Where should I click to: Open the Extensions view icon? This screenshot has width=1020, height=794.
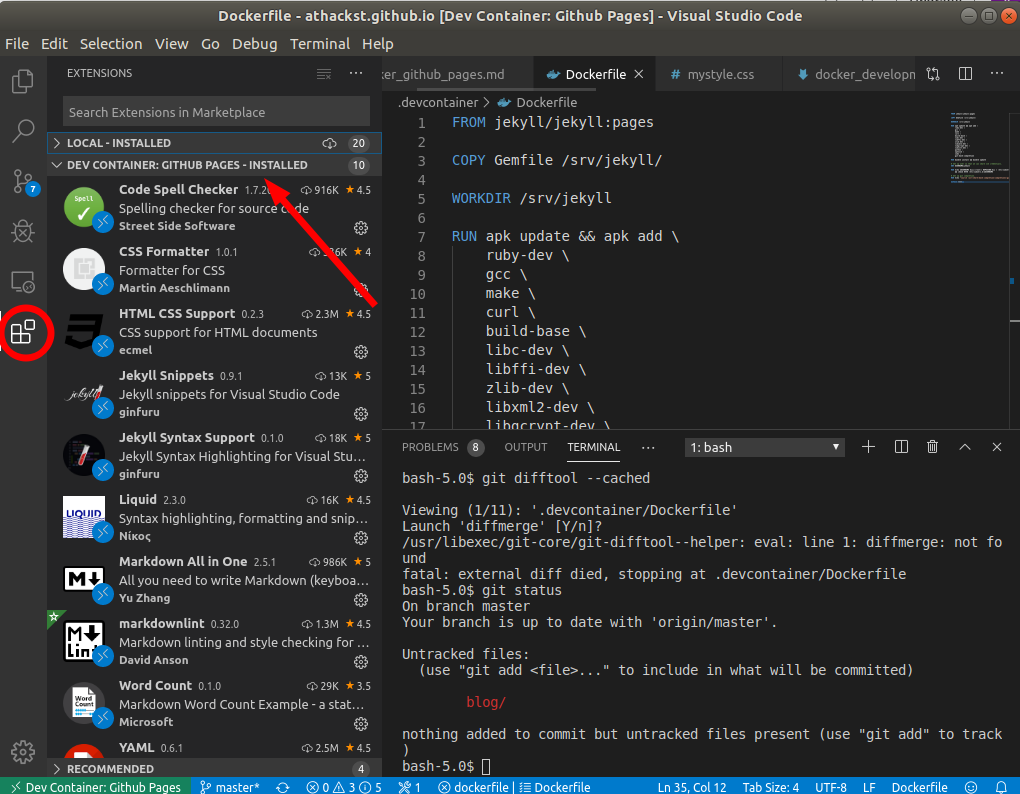tap(23, 332)
